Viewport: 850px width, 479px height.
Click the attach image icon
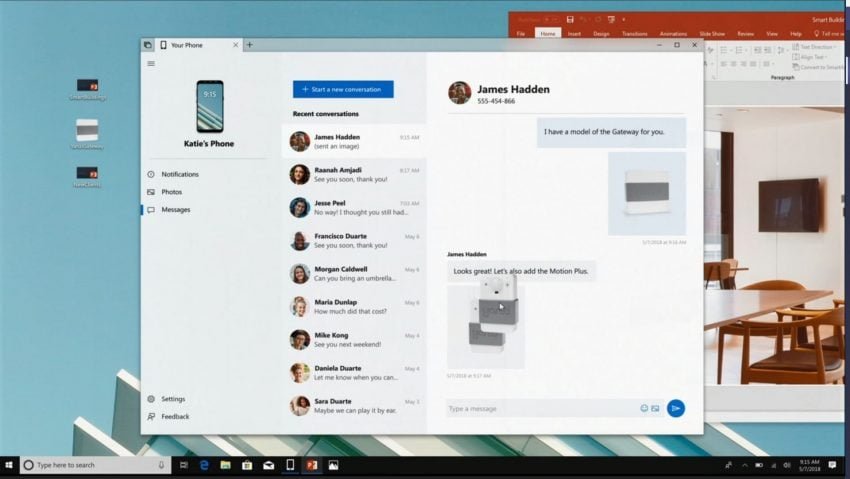(x=656, y=408)
